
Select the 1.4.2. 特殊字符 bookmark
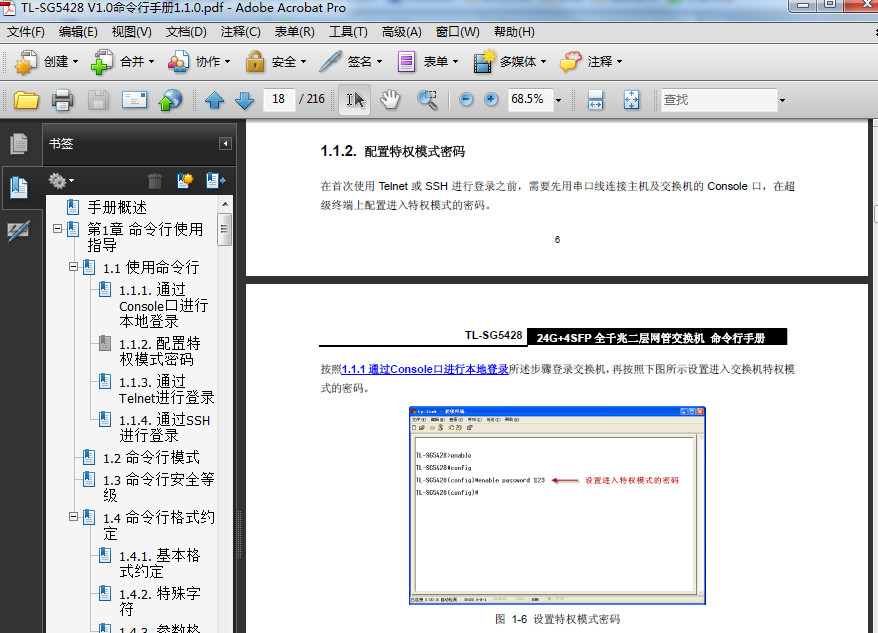tap(160, 601)
